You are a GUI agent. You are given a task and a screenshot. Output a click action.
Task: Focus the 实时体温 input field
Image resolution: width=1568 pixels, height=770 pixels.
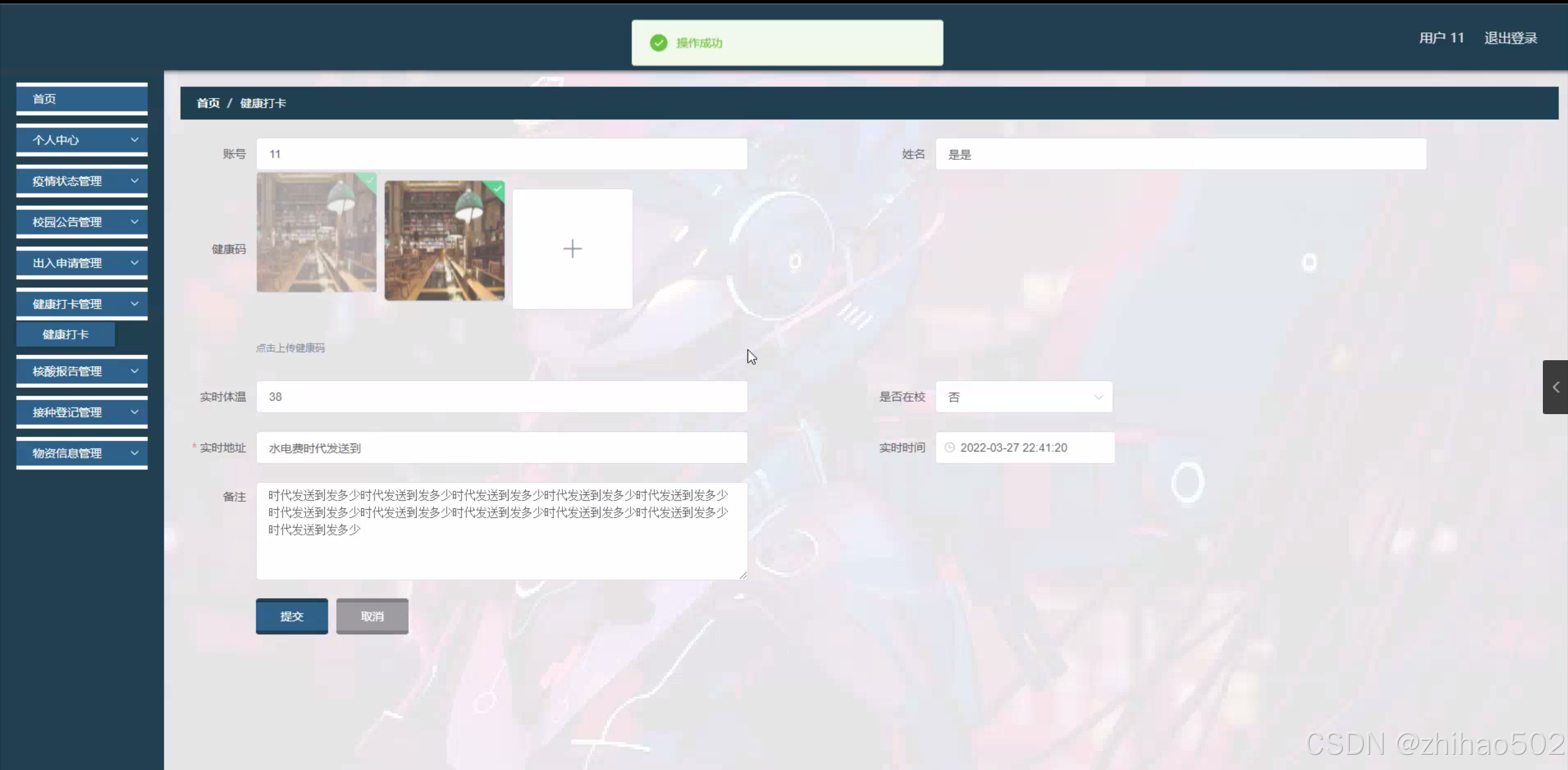tap(501, 397)
